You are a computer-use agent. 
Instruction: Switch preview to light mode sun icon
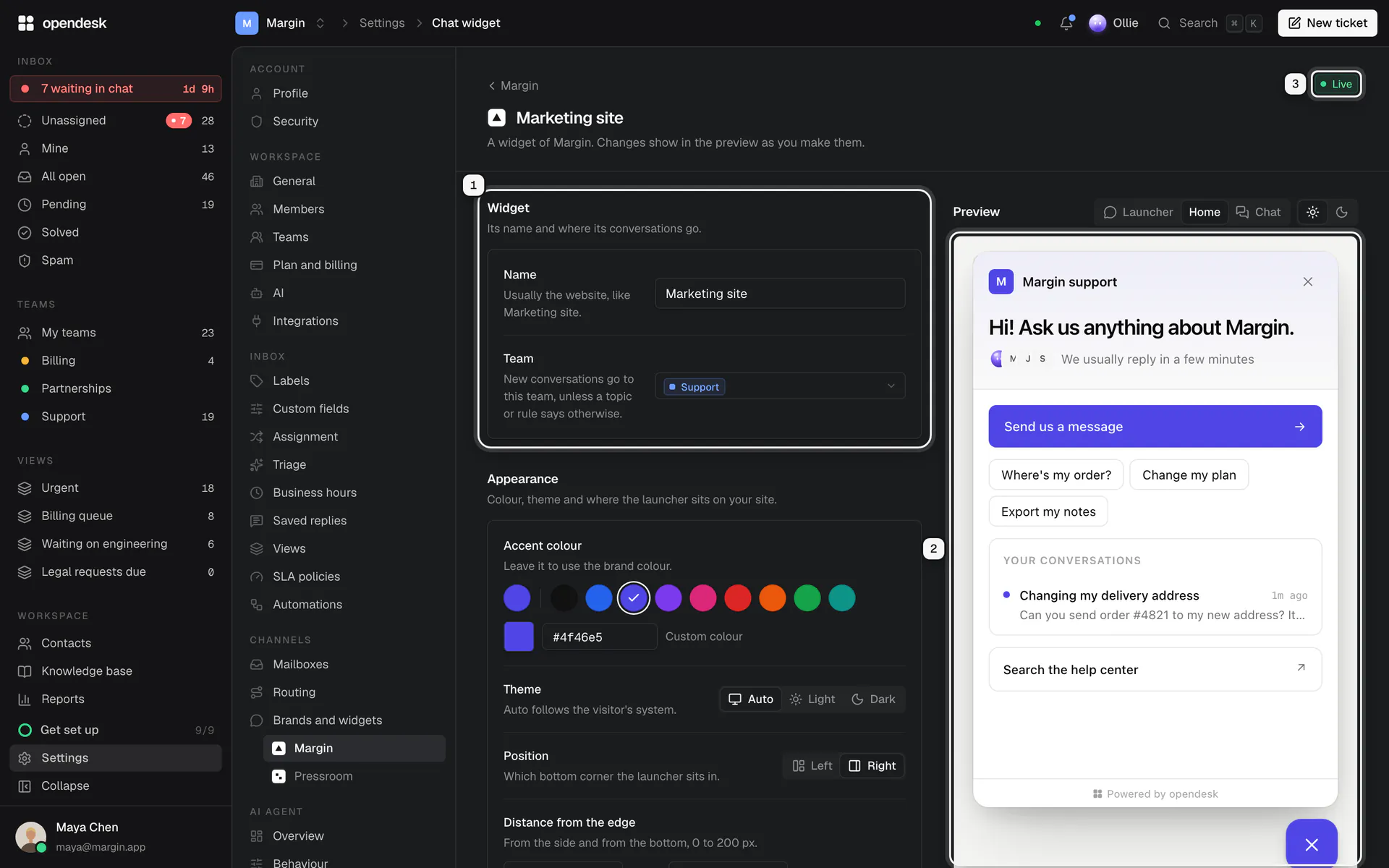pos(1312,212)
